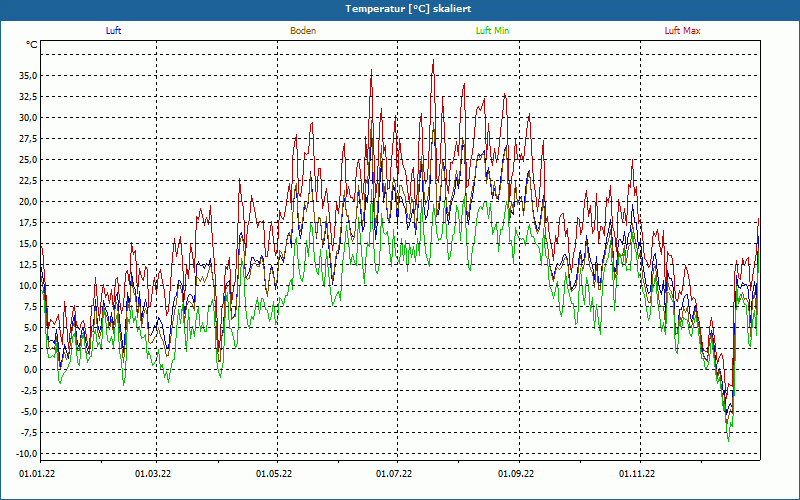Viewport: 800px width, 500px height.
Task: Click the lowest green Luft Min dip in December
Action: [x=728, y=441]
